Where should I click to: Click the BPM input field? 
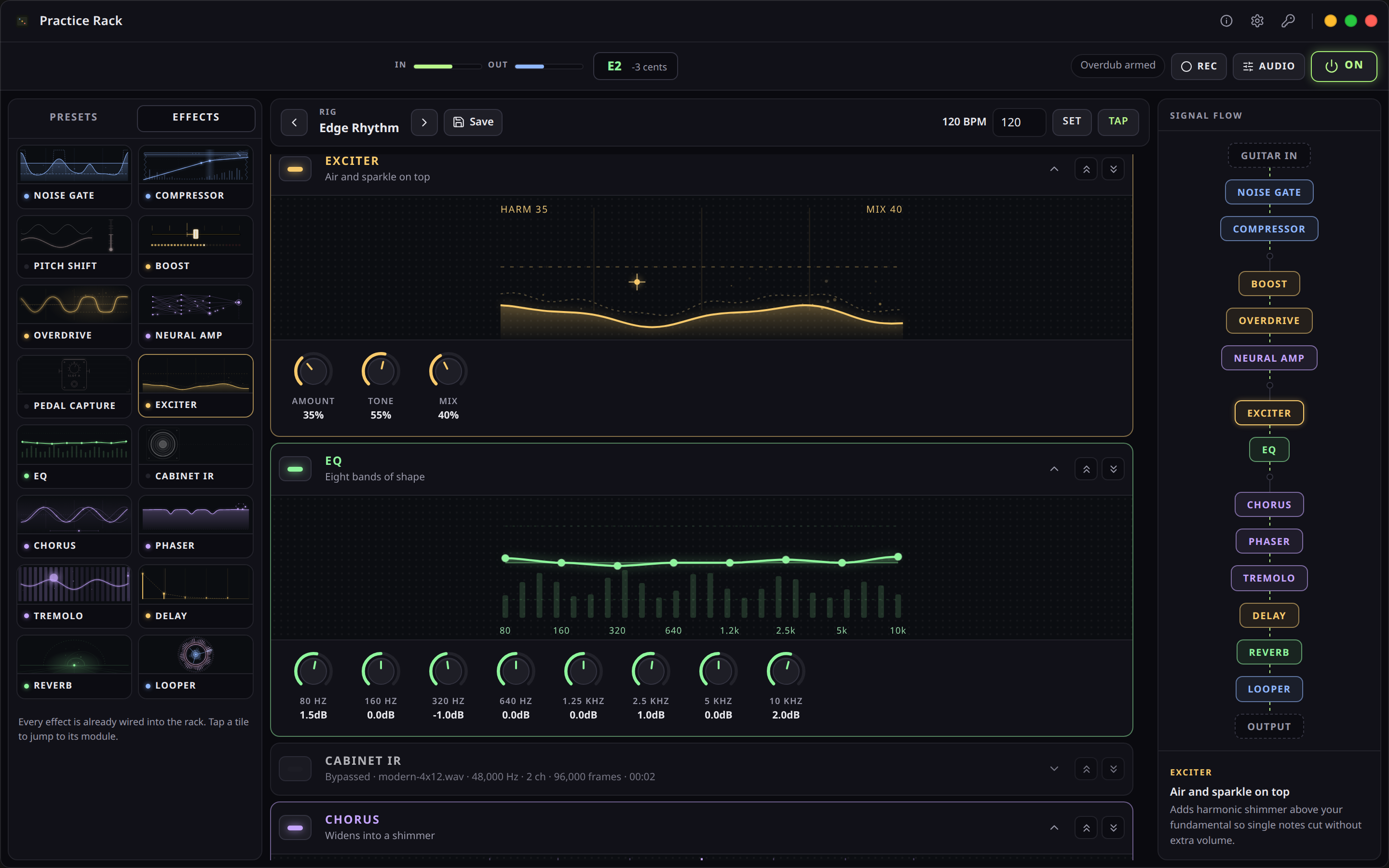pos(1019,122)
